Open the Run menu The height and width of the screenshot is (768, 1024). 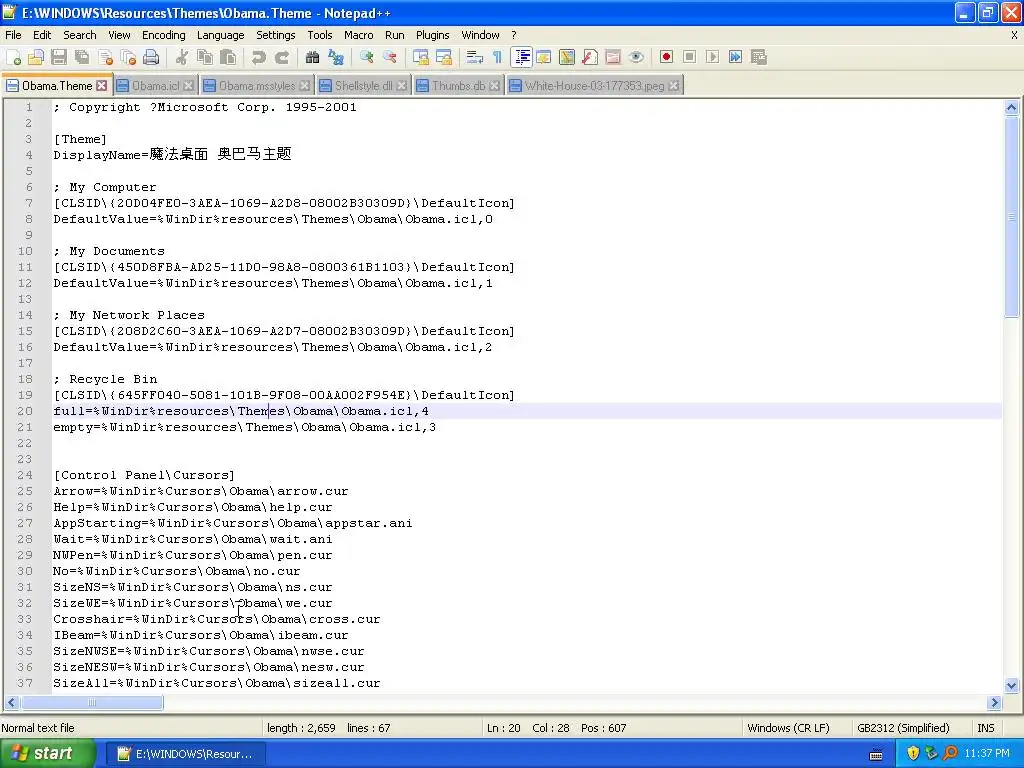tap(394, 35)
